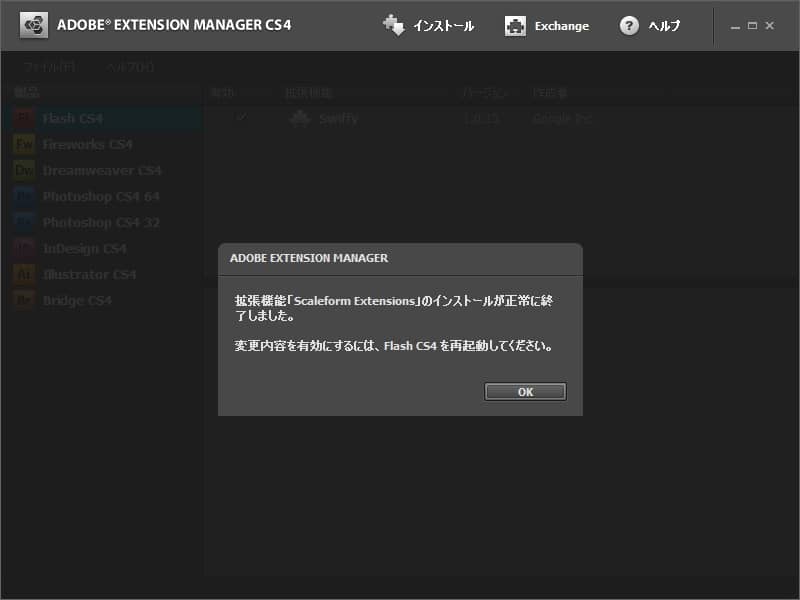Screen dimensions: 800x600
Task: Close the Extension Manager window
Action: pos(769,26)
